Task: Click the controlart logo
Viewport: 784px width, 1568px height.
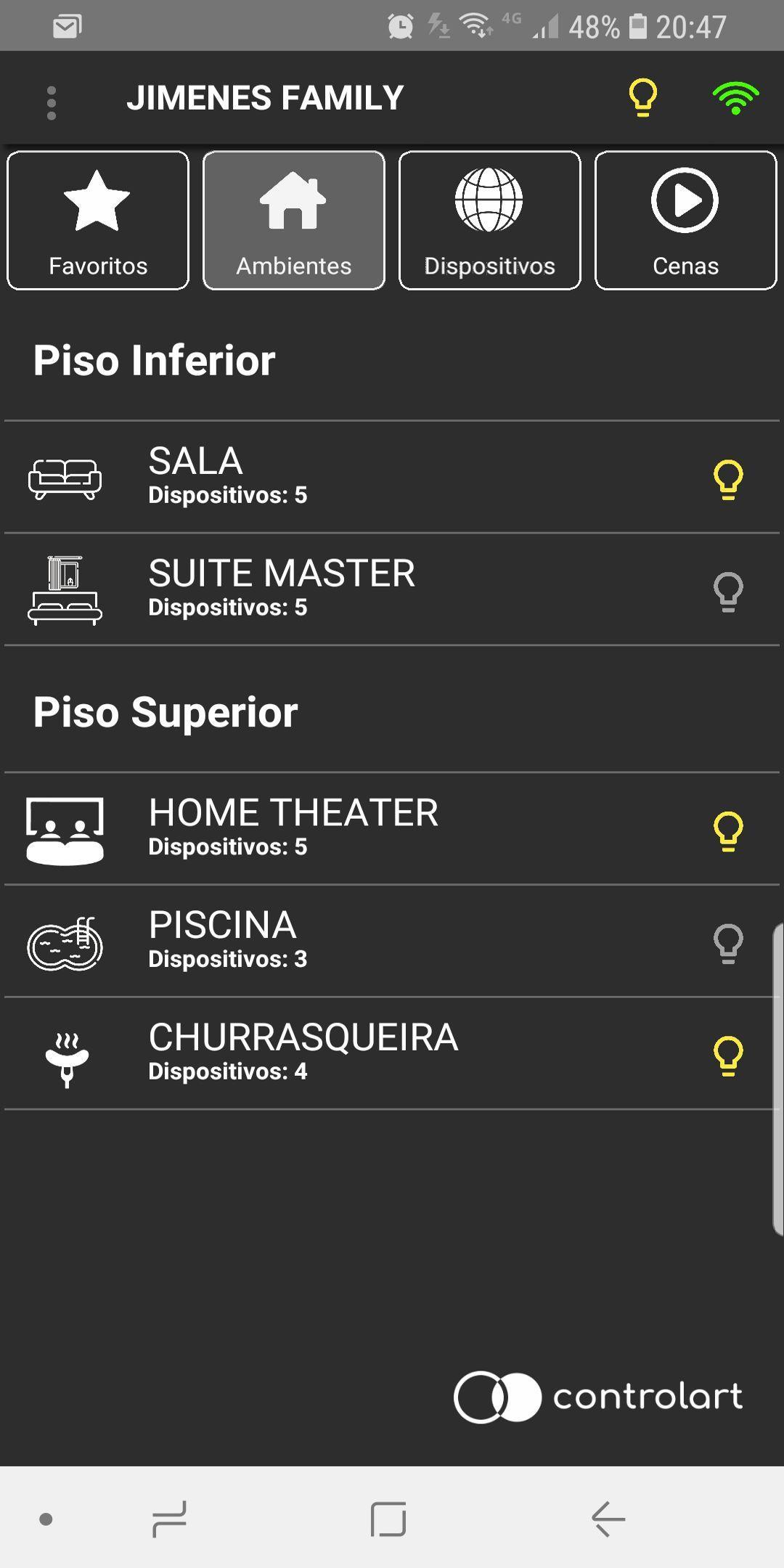Action: [x=598, y=1397]
